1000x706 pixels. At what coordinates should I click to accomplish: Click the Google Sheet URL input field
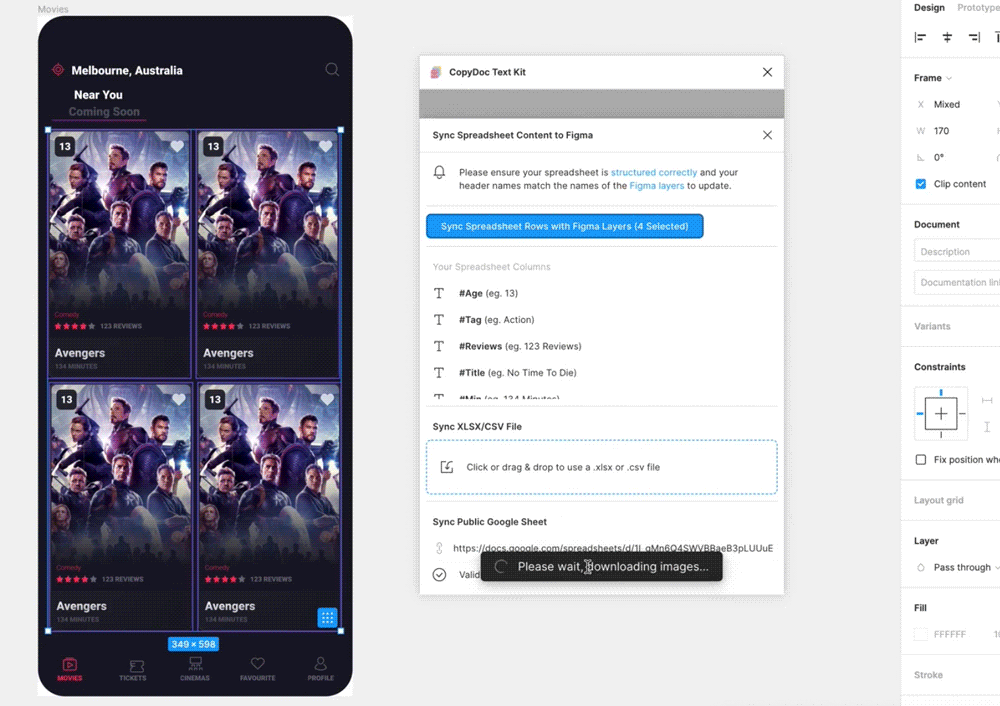[x=612, y=548]
